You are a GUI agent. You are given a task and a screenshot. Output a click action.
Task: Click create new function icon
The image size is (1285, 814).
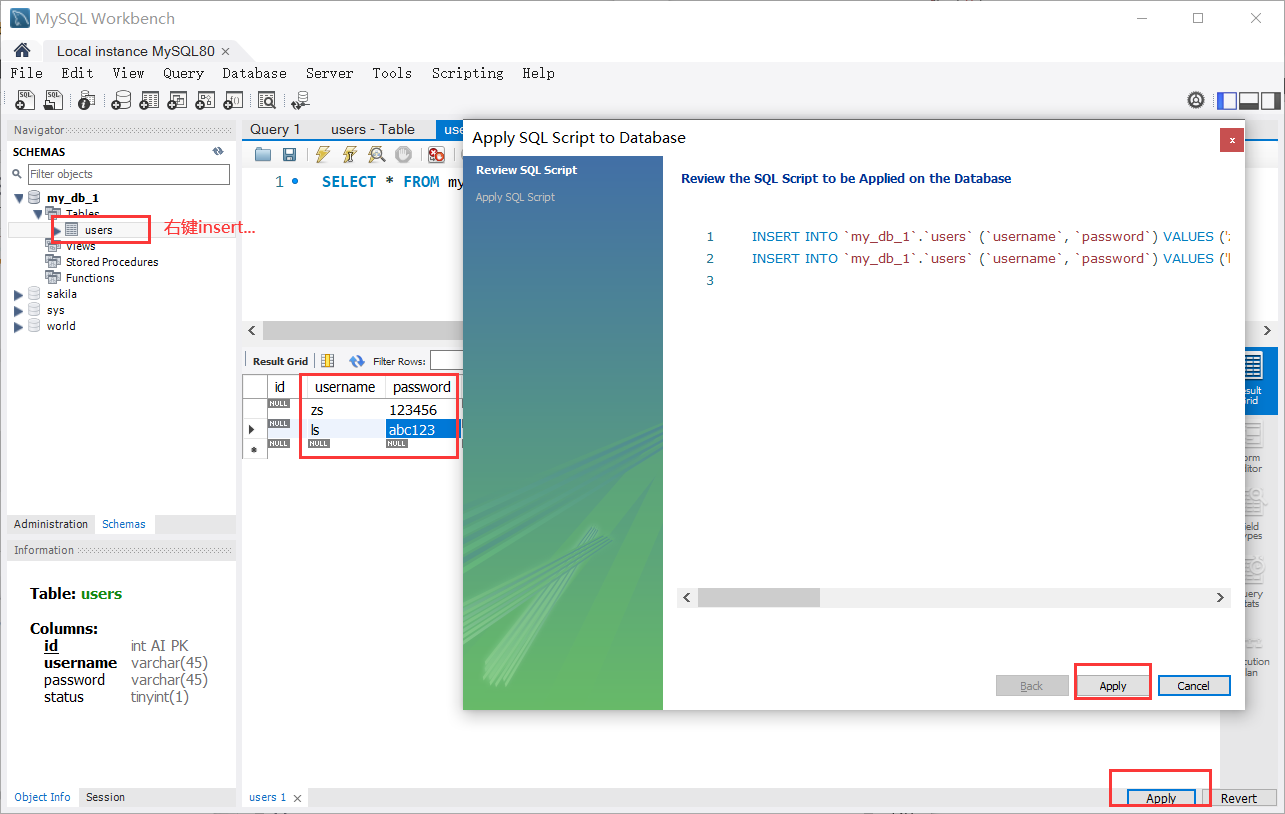tap(233, 100)
